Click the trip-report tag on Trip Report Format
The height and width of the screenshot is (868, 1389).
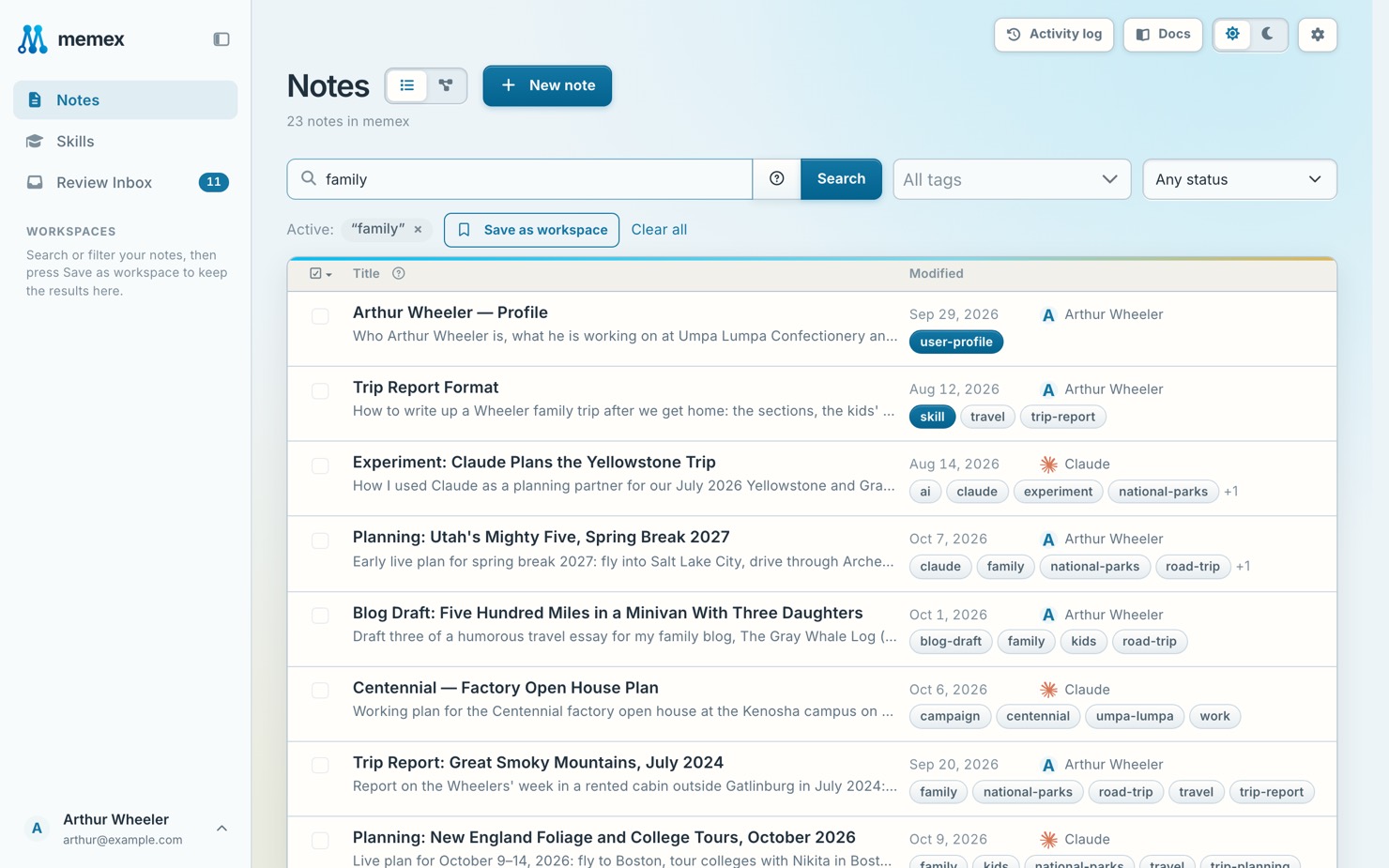(1062, 418)
